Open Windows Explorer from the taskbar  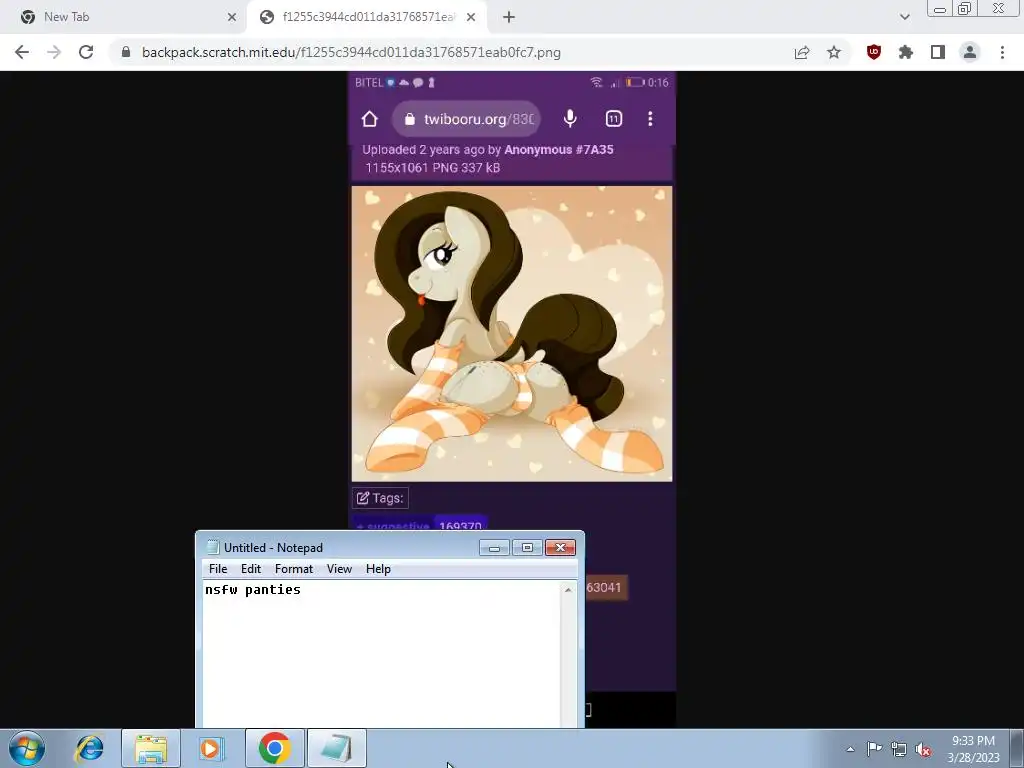tap(151, 748)
